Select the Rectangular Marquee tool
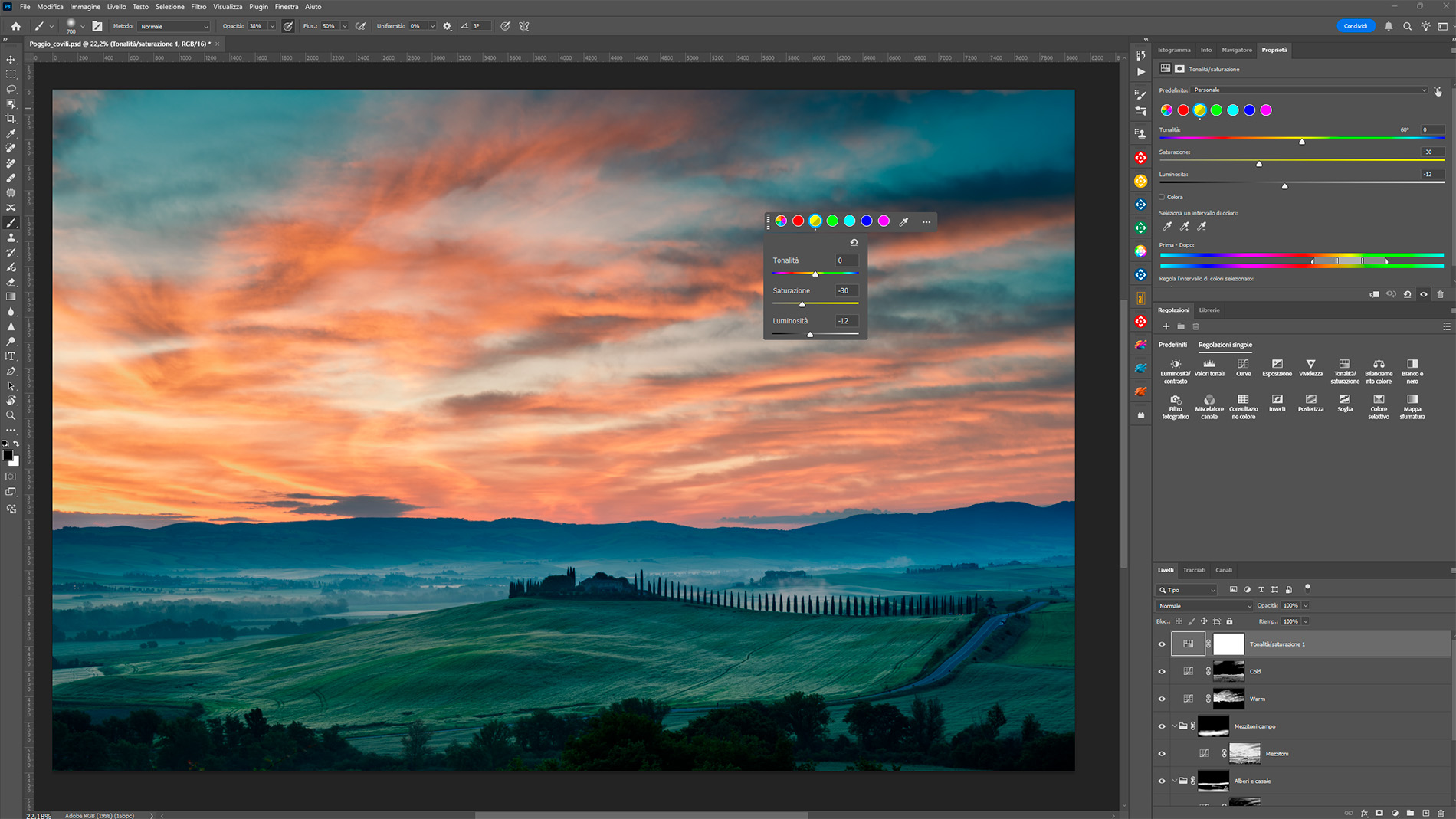 click(11, 74)
